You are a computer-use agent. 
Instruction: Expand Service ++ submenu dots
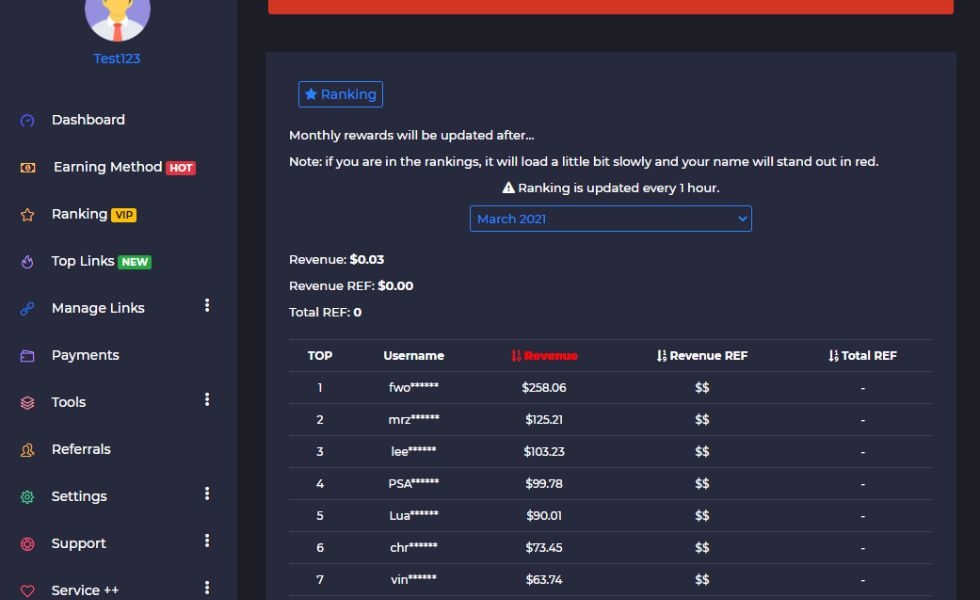click(x=207, y=588)
